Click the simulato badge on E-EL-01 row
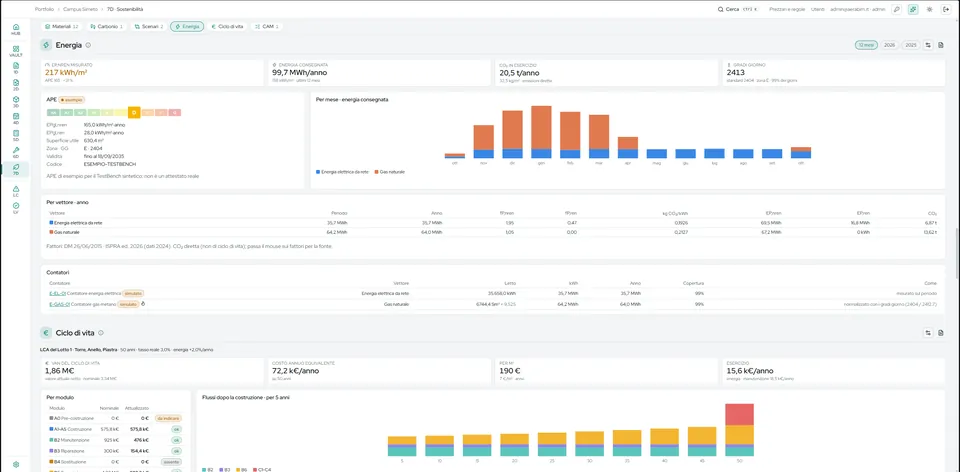The width and height of the screenshot is (960, 472). [x=133, y=293]
